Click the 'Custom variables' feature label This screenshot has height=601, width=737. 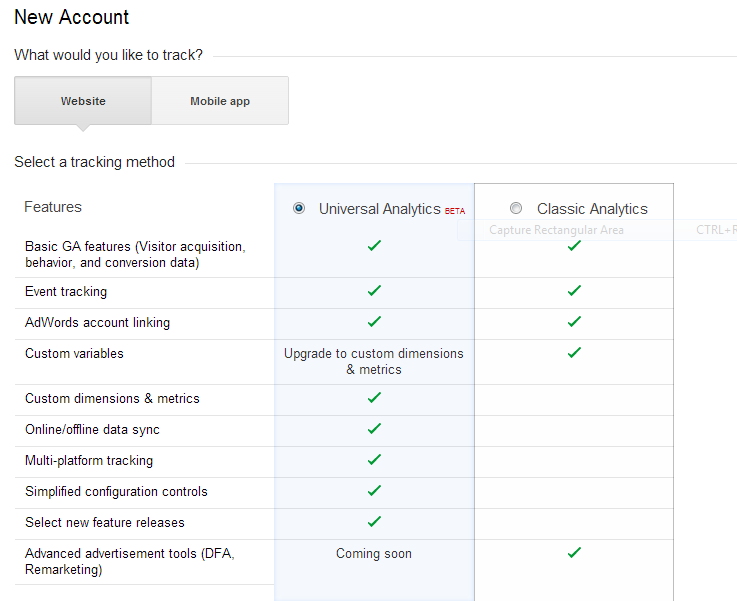point(74,353)
